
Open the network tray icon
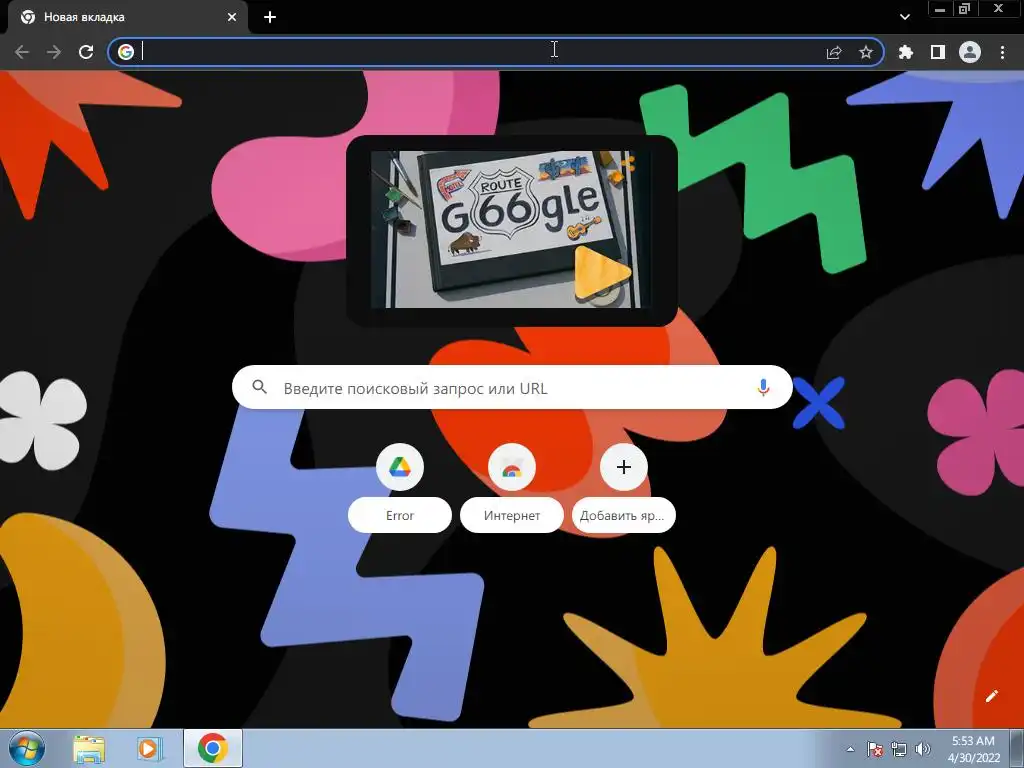coord(899,749)
